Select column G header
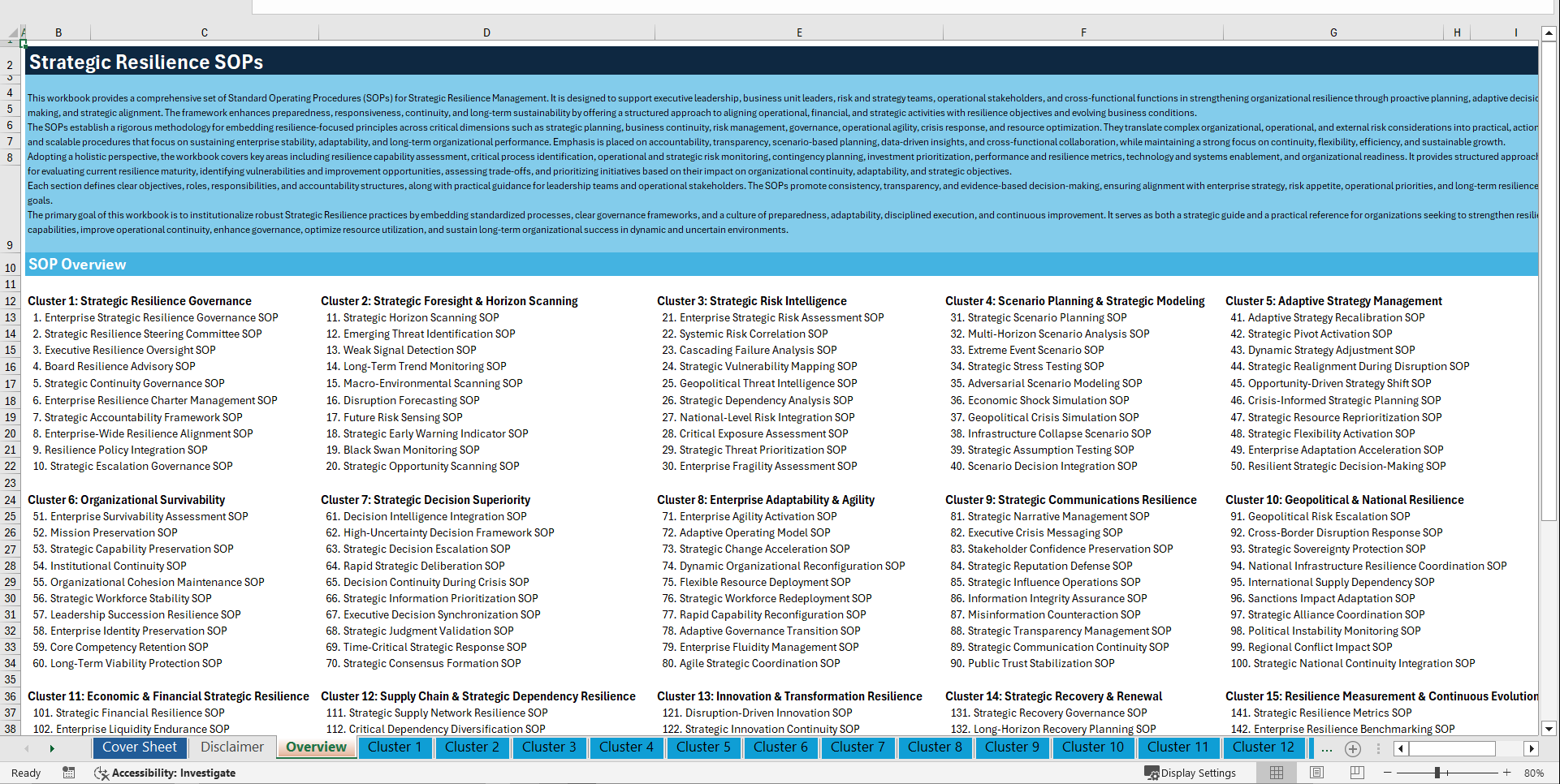This screenshot has height=784, width=1560. click(x=1333, y=32)
